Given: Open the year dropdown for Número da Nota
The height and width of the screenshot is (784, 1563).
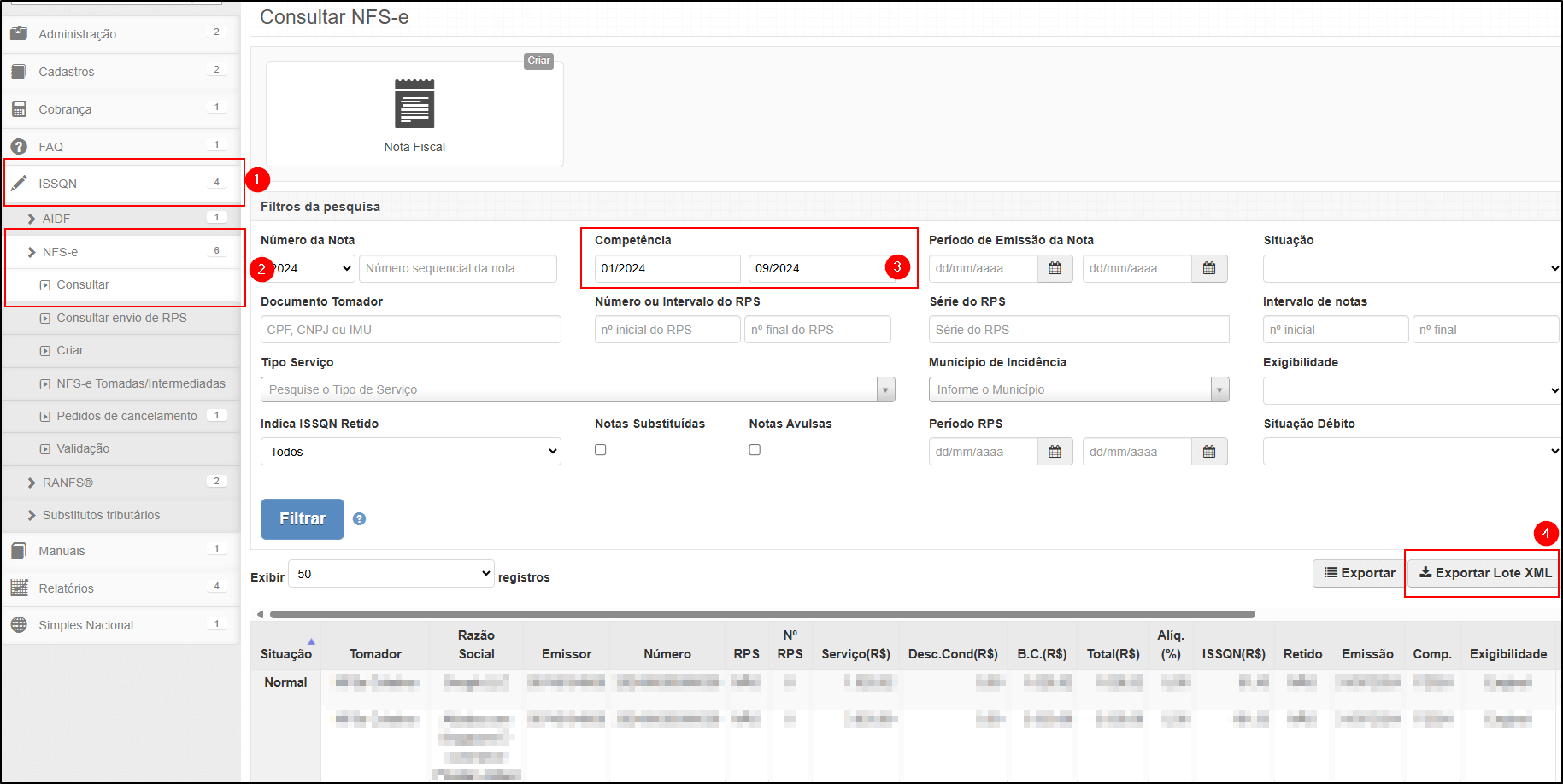Looking at the screenshot, I should tap(308, 268).
